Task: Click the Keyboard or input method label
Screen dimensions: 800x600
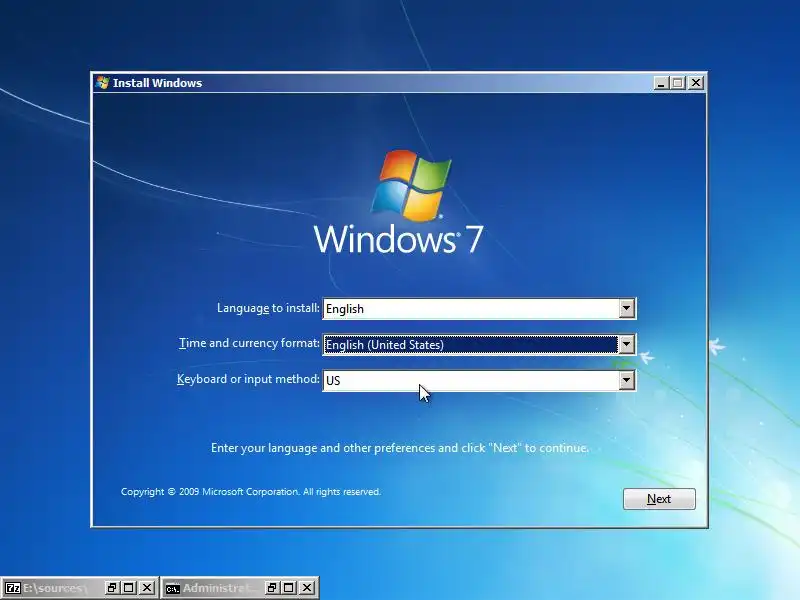Action: (x=248, y=379)
